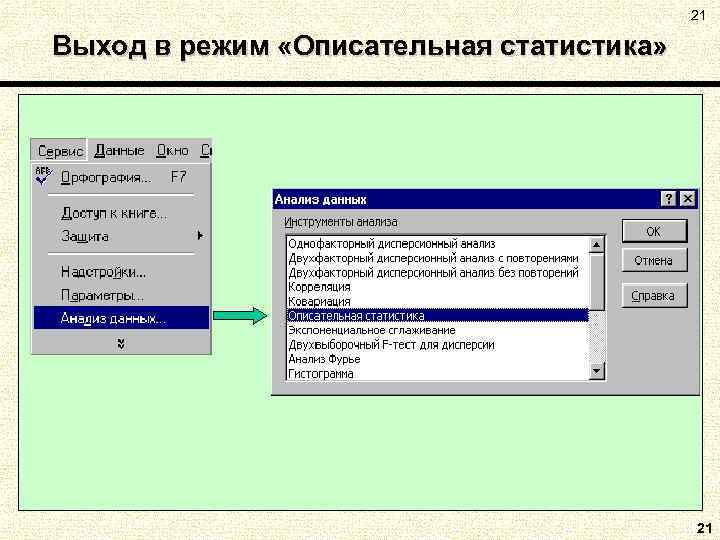This screenshot has width=720, height=540.
Task: Select Двухвыборочный F-тест для дисперсии
Action: tap(437, 345)
